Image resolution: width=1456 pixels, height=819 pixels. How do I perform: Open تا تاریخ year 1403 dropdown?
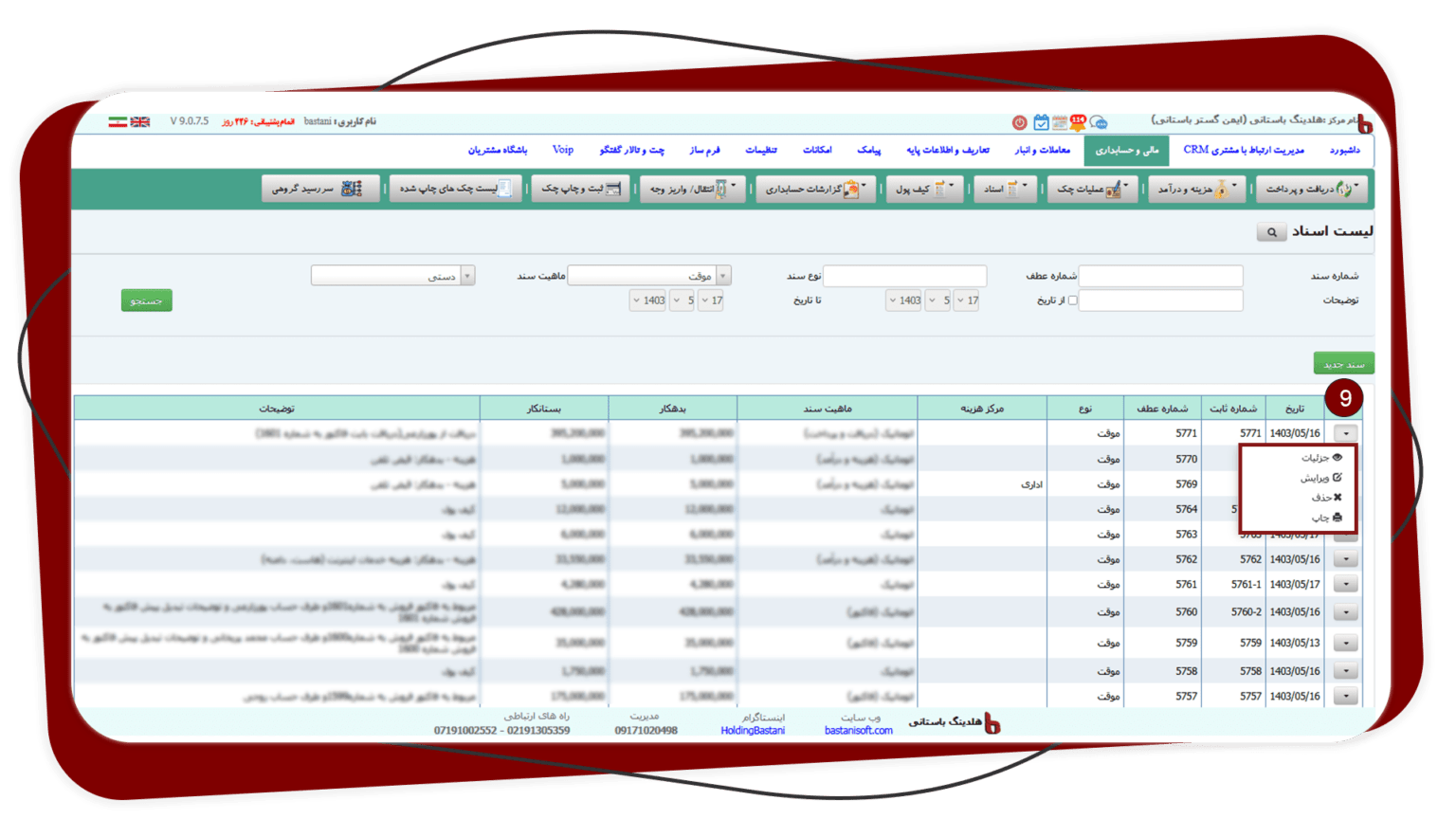point(648,300)
